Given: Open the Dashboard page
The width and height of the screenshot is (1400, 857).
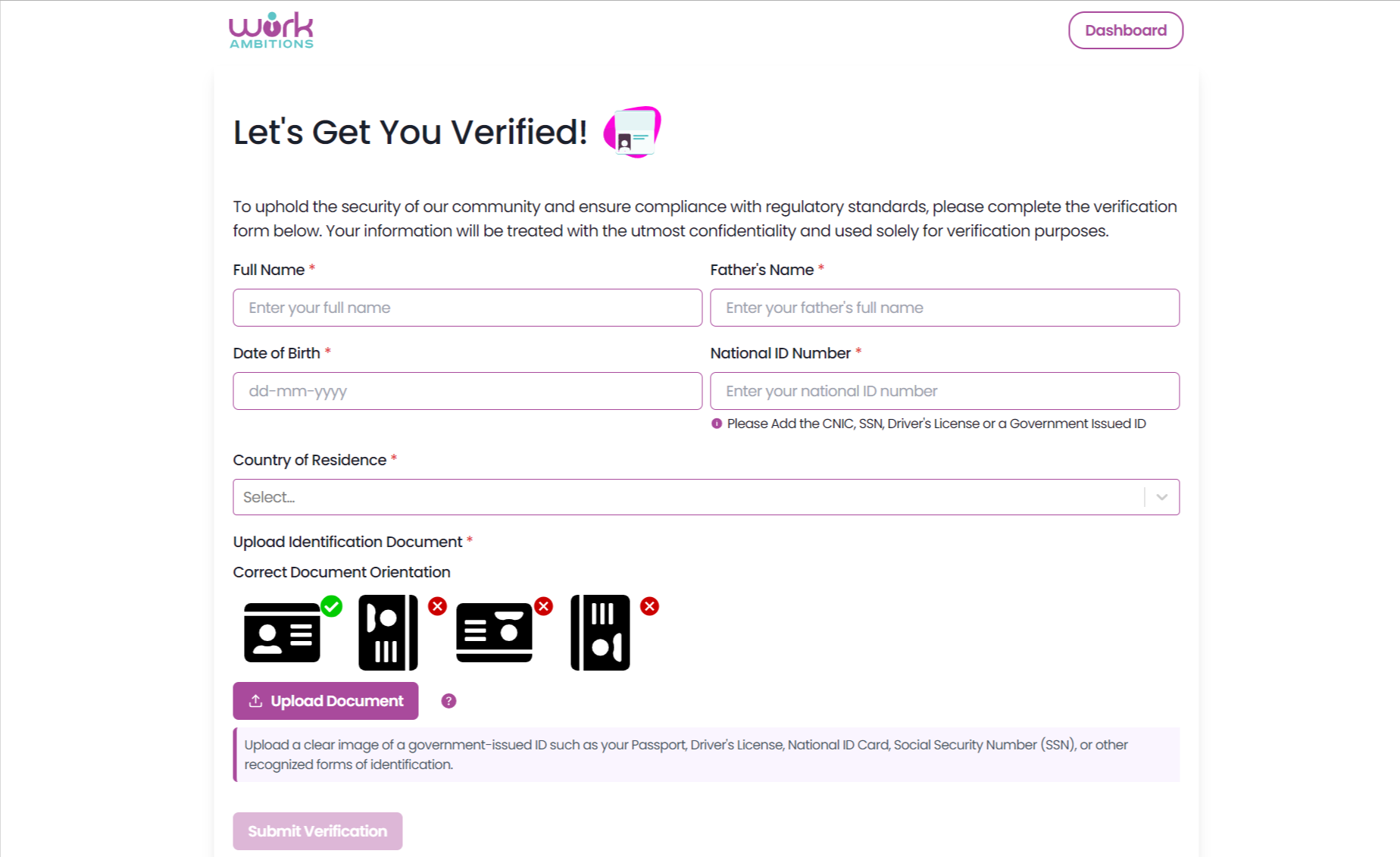Looking at the screenshot, I should [1126, 30].
